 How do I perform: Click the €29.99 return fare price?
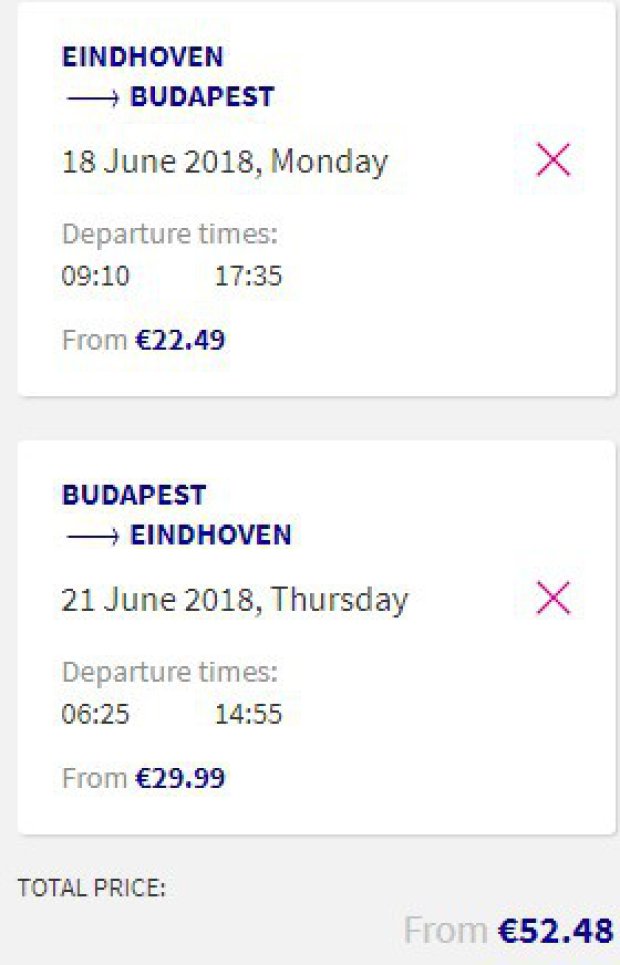pos(180,778)
